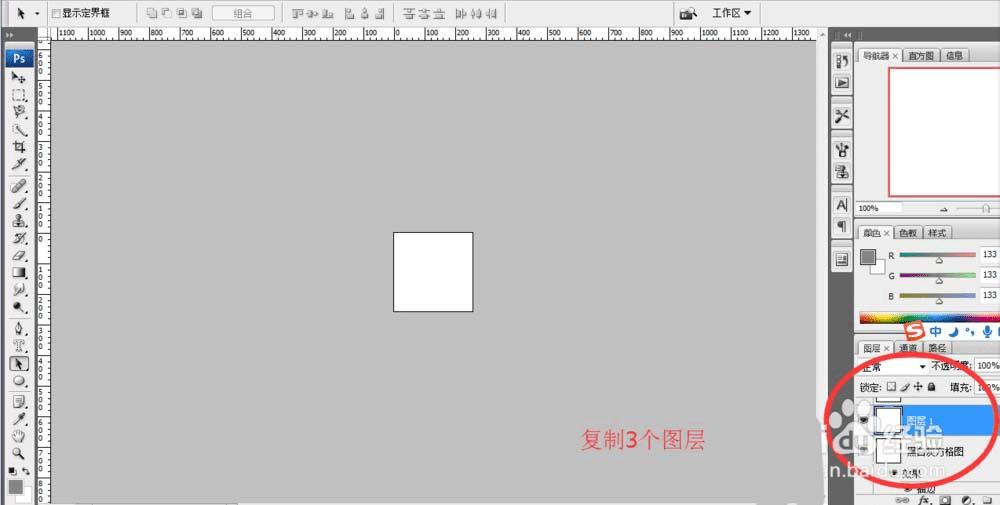Screen dimensions: 1000x505
Task: Select the Healing Brush tool
Action: [19, 186]
